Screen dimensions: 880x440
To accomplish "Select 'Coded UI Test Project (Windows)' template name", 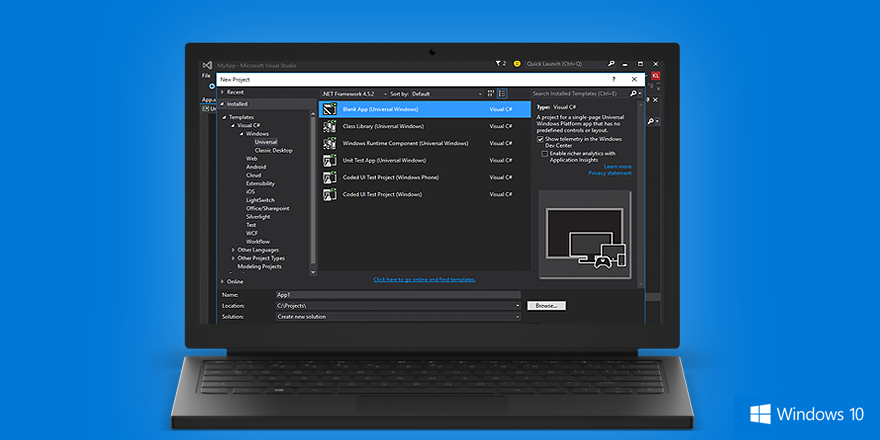I will [x=382, y=195].
